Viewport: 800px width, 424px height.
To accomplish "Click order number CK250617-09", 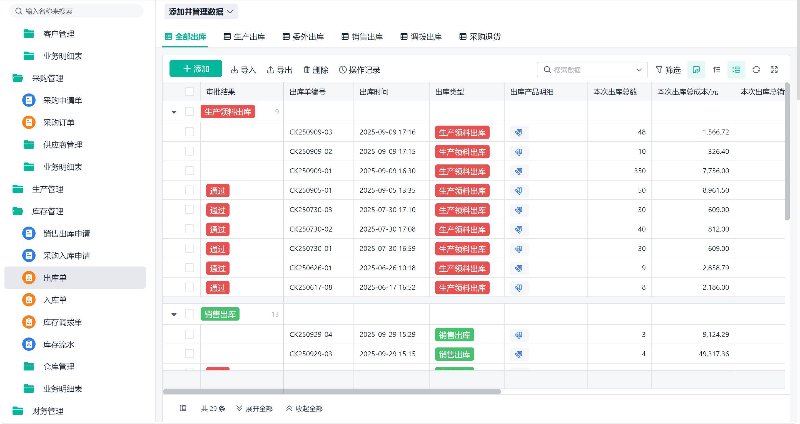I will click(311, 287).
